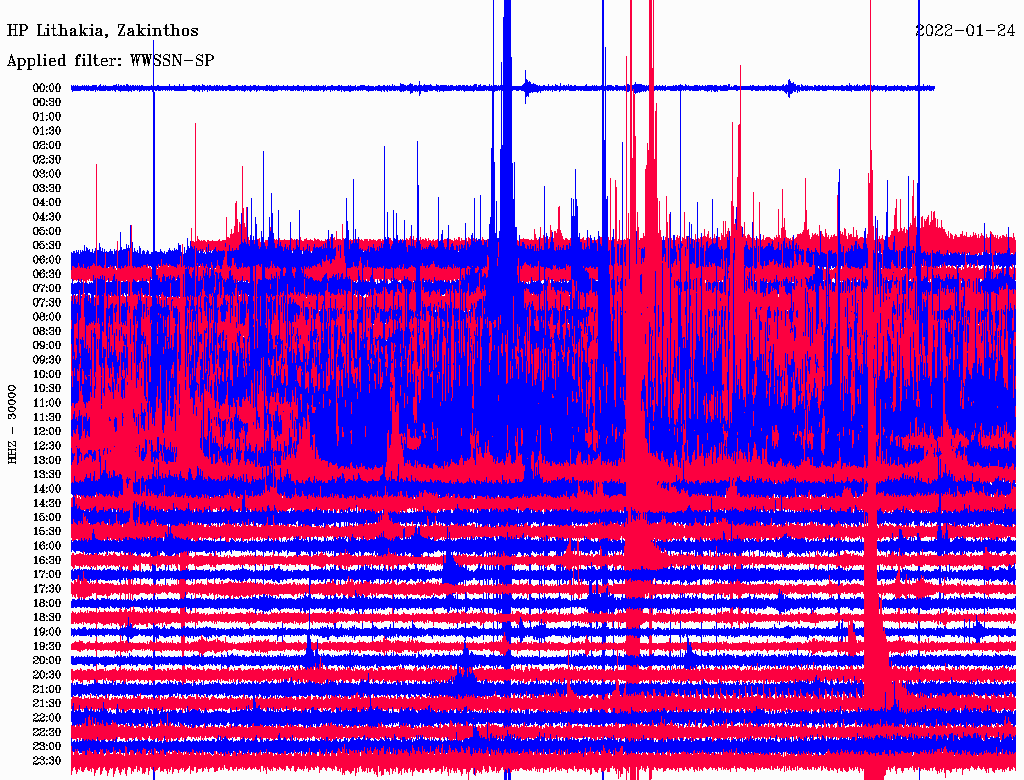Select the 05:00 time row label

(x=47, y=231)
